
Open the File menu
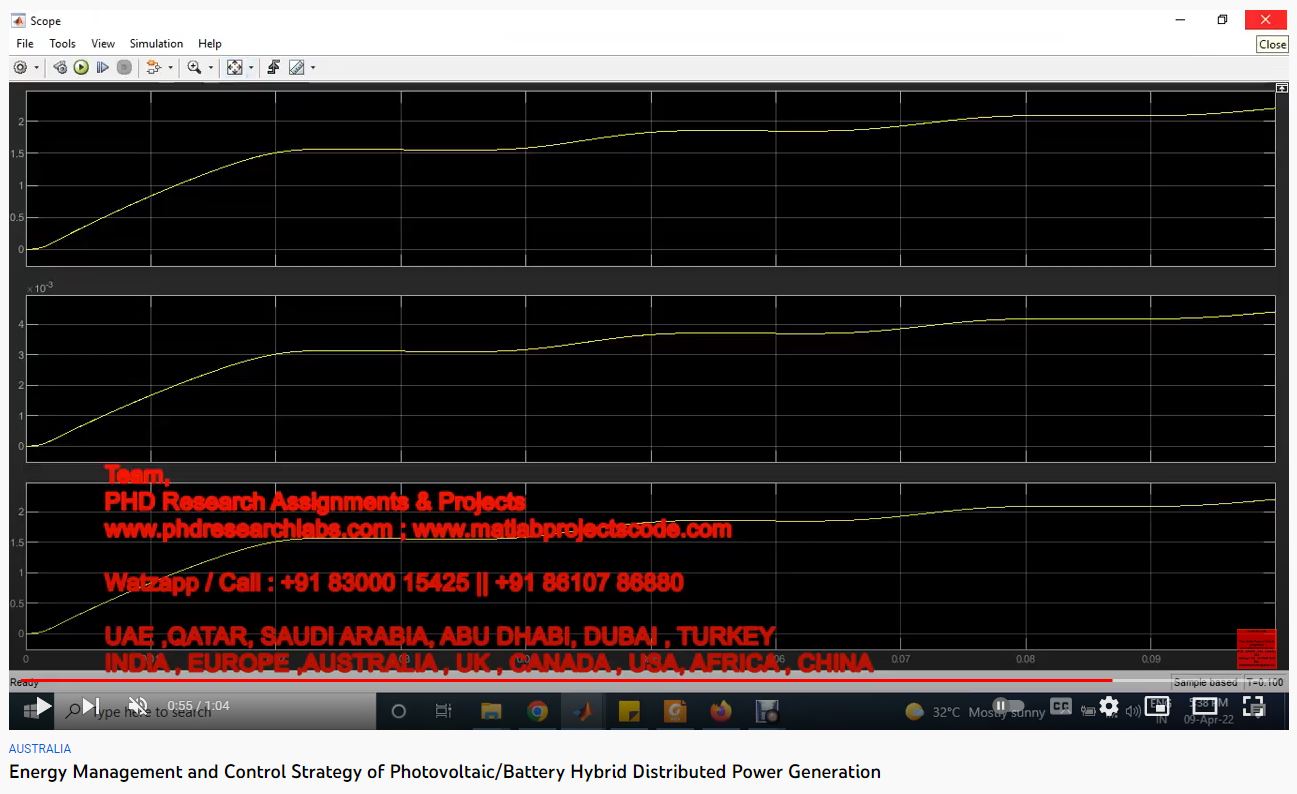(25, 44)
